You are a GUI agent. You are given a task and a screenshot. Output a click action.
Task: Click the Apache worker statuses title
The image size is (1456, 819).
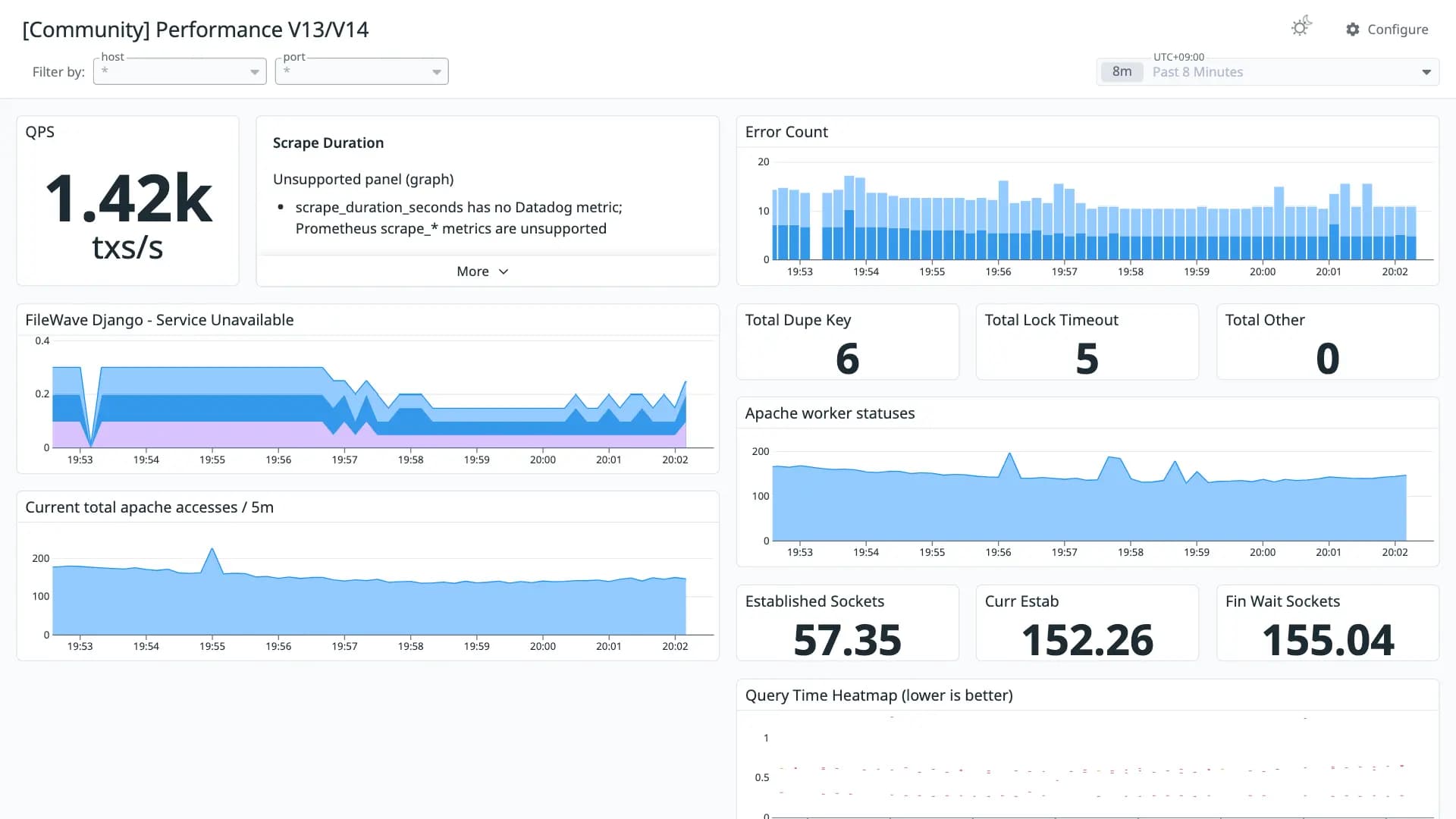(830, 413)
